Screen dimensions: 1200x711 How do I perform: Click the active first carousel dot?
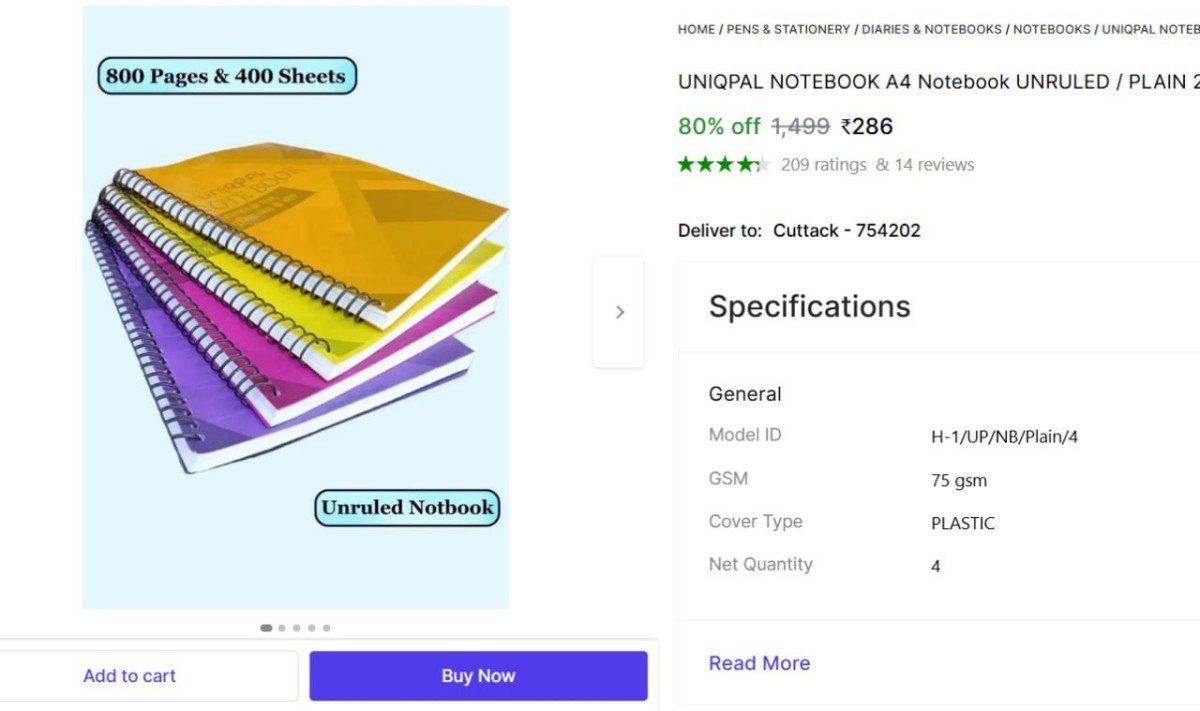265,628
